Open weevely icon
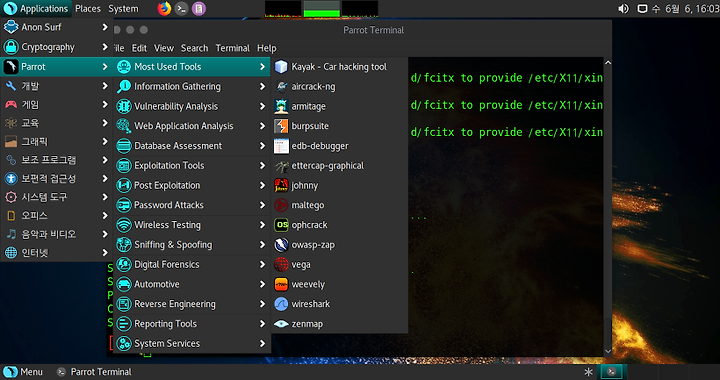 (x=281, y=284)
